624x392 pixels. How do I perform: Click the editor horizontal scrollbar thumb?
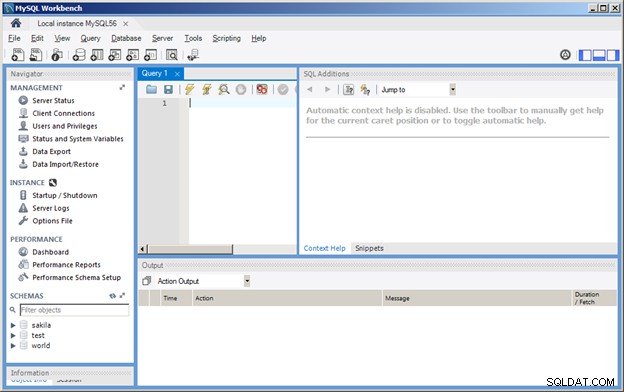[190, 250]
